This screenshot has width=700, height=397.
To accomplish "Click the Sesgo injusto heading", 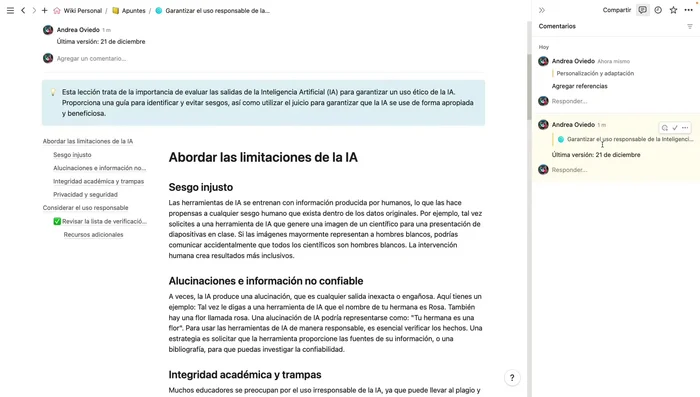I will [x=200, y=187].
